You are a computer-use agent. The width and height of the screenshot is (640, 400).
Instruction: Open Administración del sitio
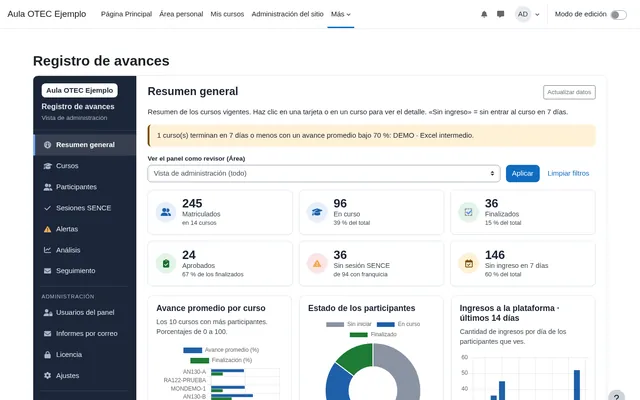287,14
